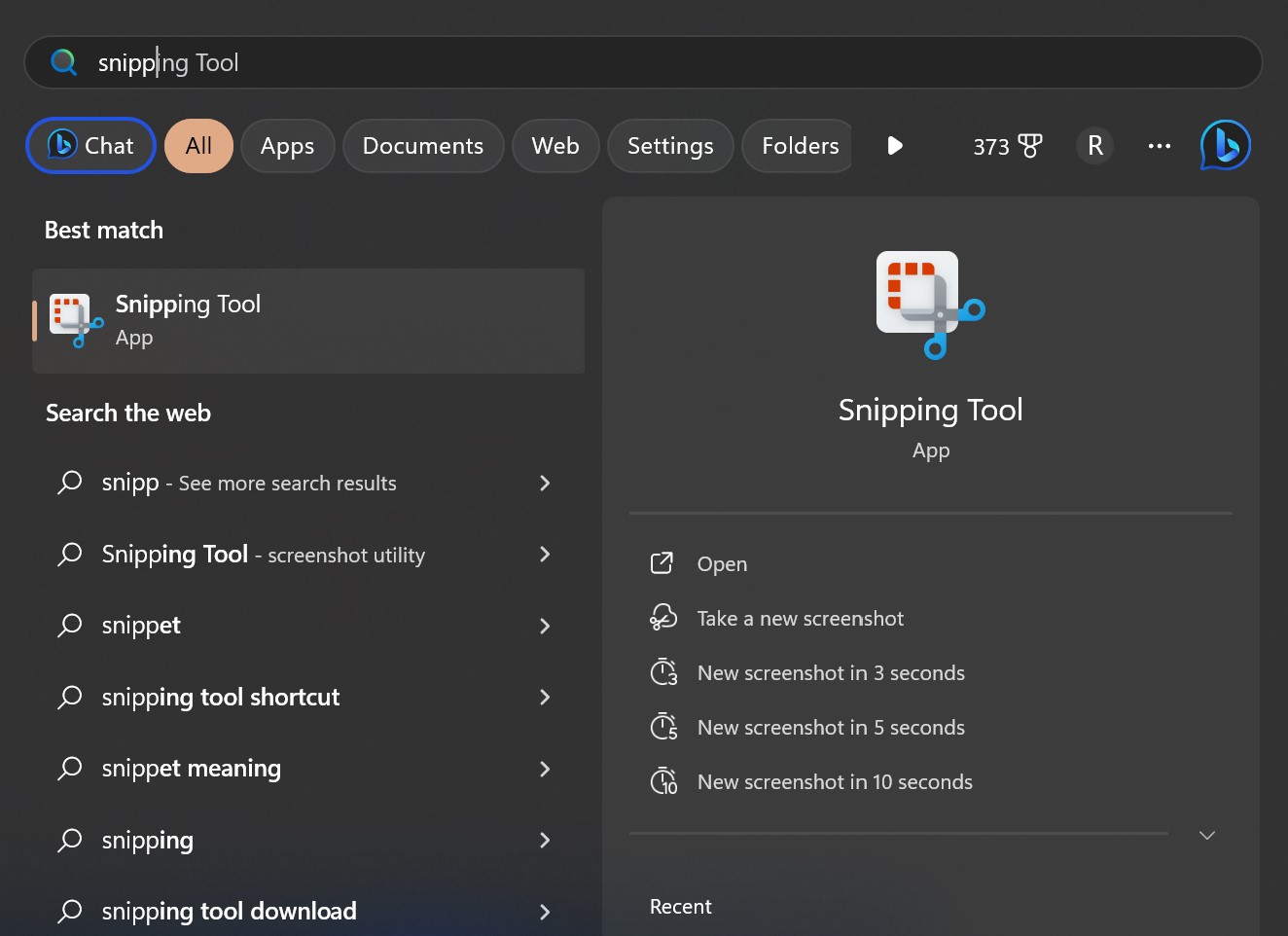Screen dimensions: 1288x936
Task: Select the Take a new screenshot camera icon
Action: 663,617
